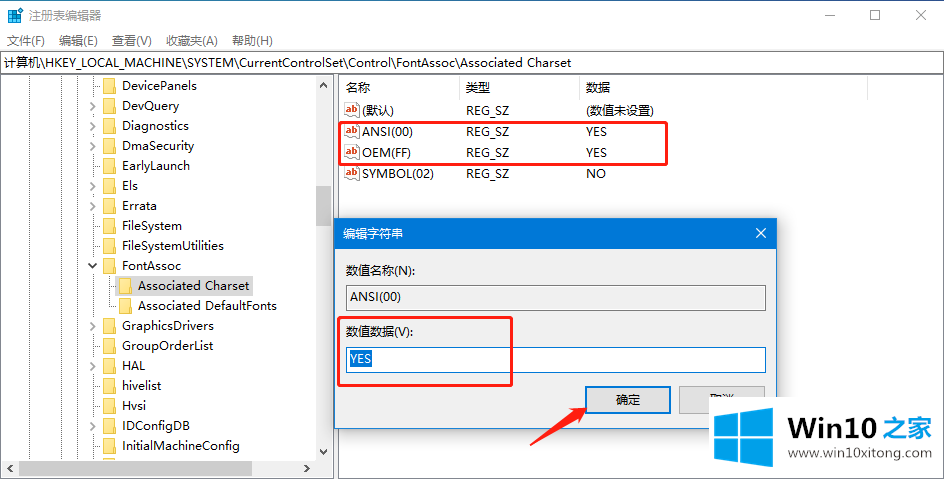This screenshot has width=944, height=479.
Task: Click the (默认) default value icon
Action: (351, 111)
